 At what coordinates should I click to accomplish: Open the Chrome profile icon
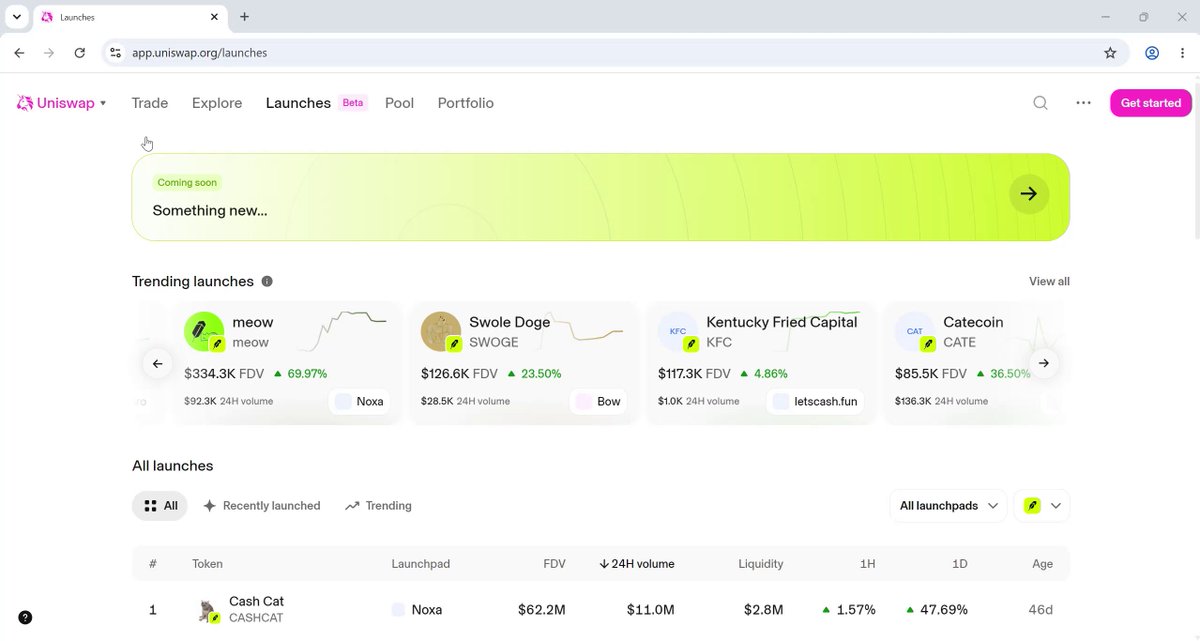pyautogui.click(x=1152, y=53)
